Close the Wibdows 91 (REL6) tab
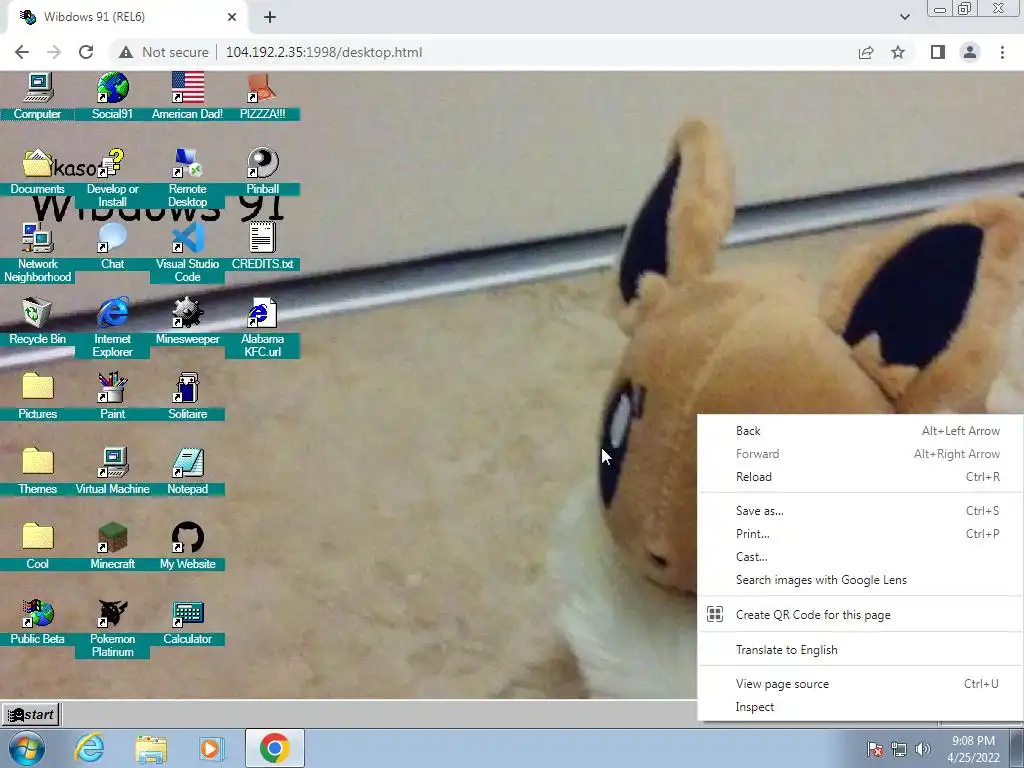The image size is (1024, 768). pyautogui.click(x=232, y=17)
